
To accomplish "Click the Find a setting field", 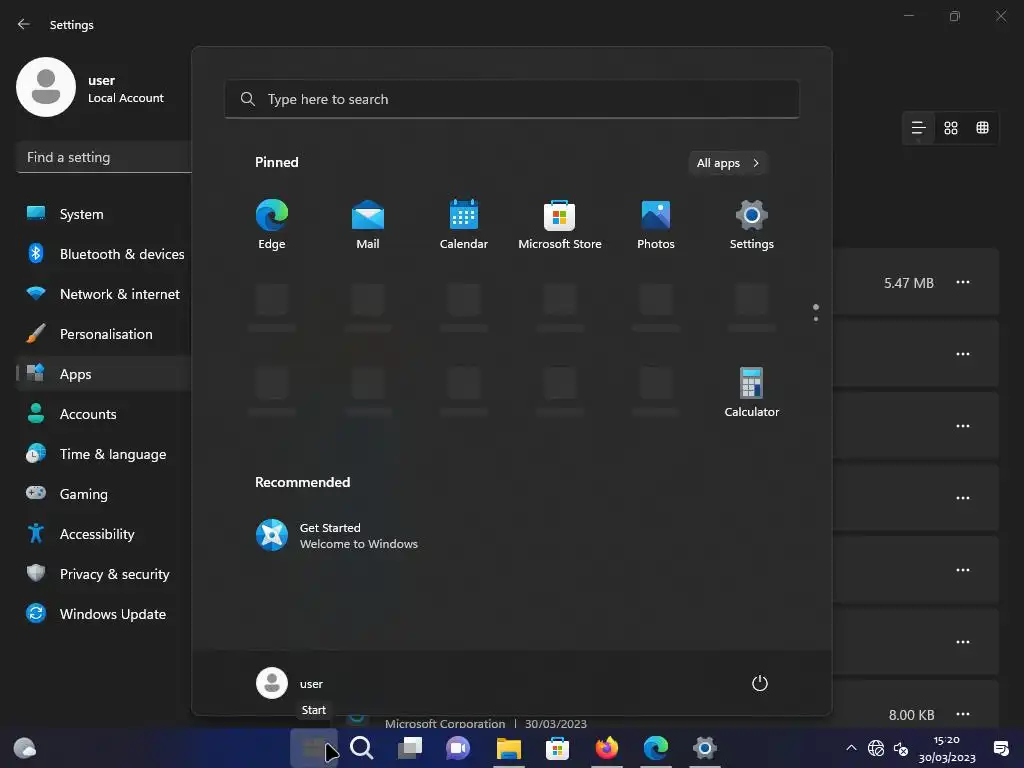I will click(104, 157).
